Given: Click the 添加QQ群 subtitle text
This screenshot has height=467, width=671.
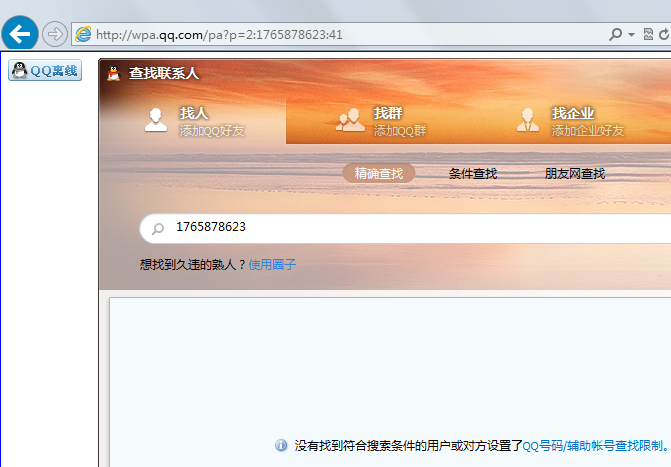Looking at the screenshot, I should (400, 131).
